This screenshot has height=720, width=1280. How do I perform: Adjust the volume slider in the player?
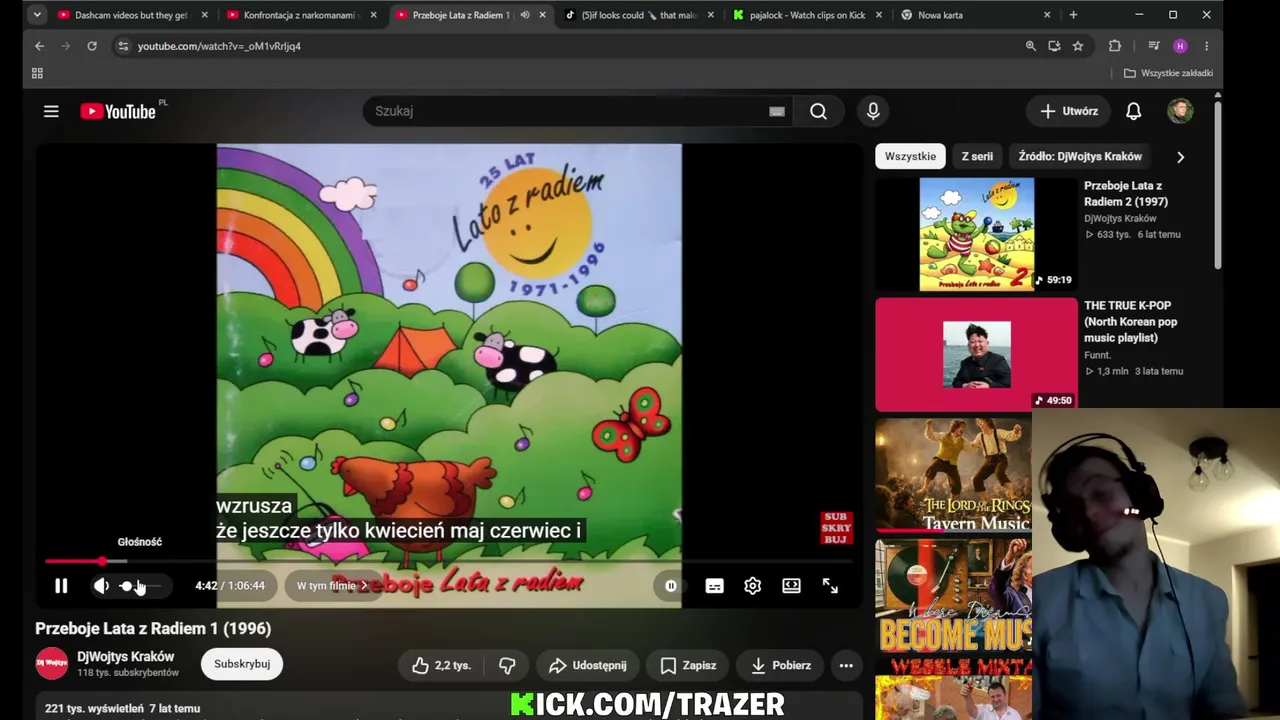(x=139, y=586)
